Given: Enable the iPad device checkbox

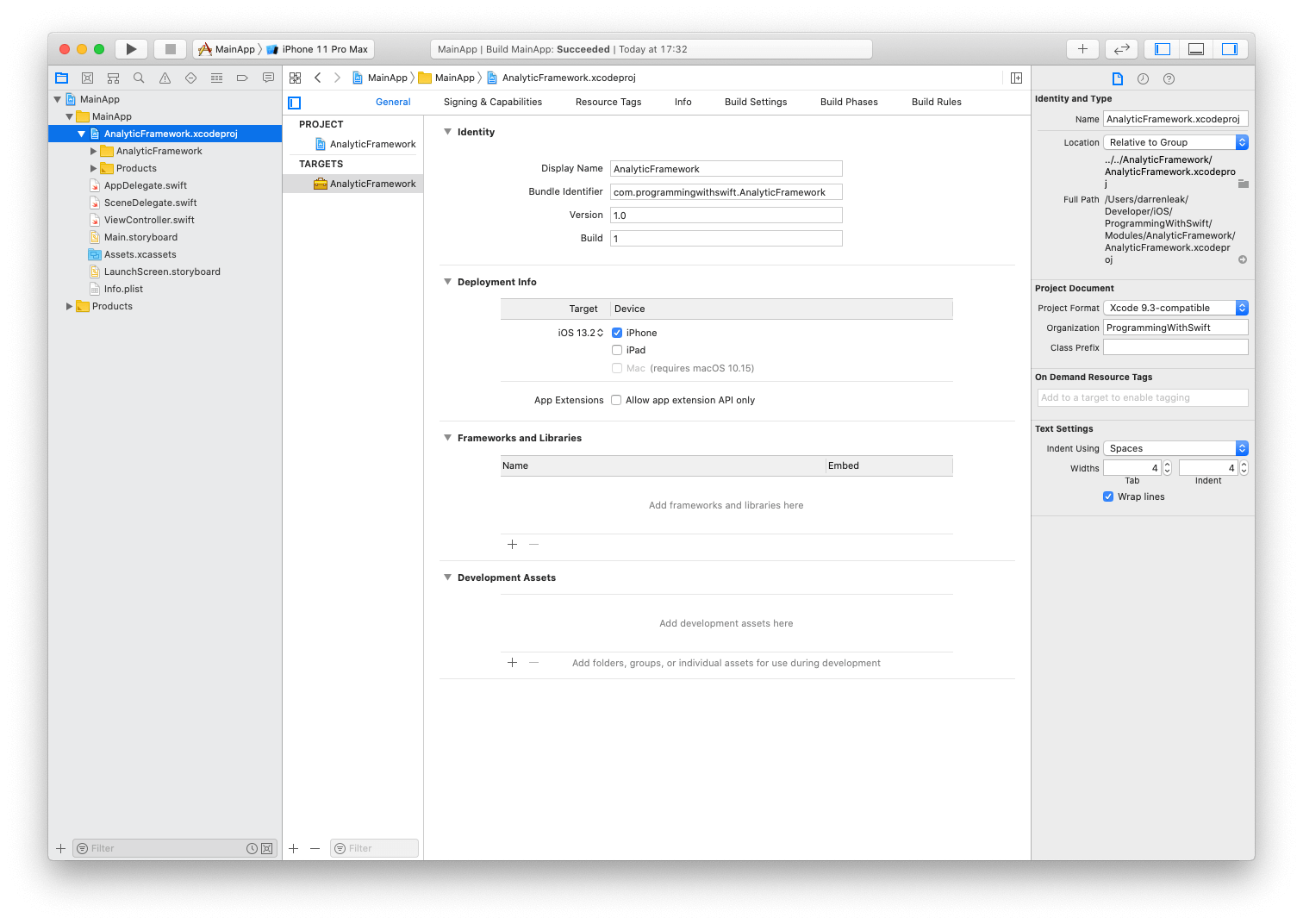Looking at the screenshot, I should tap(617, 350).
